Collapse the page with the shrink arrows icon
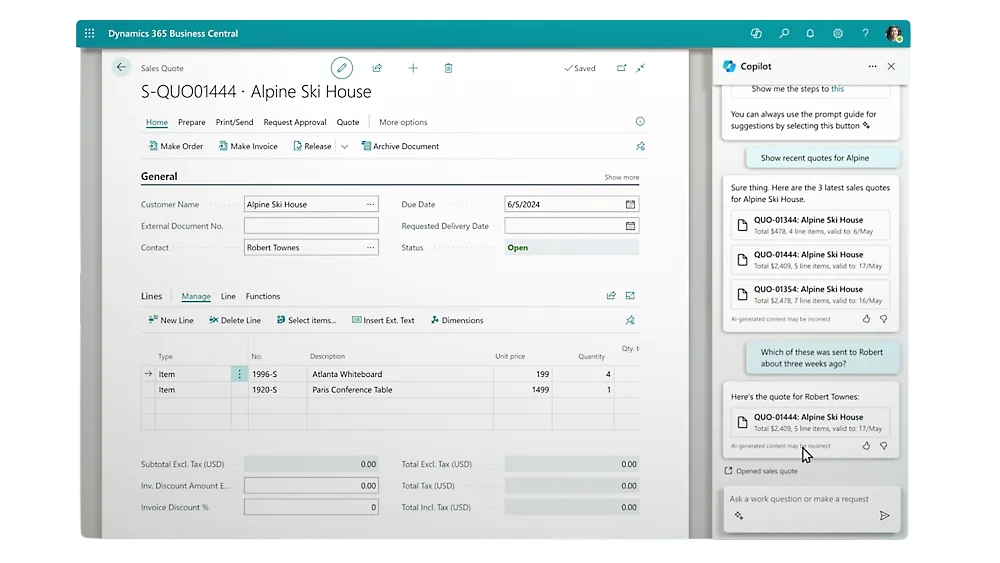The image size is (1000, 563). (x=640, y=68)
